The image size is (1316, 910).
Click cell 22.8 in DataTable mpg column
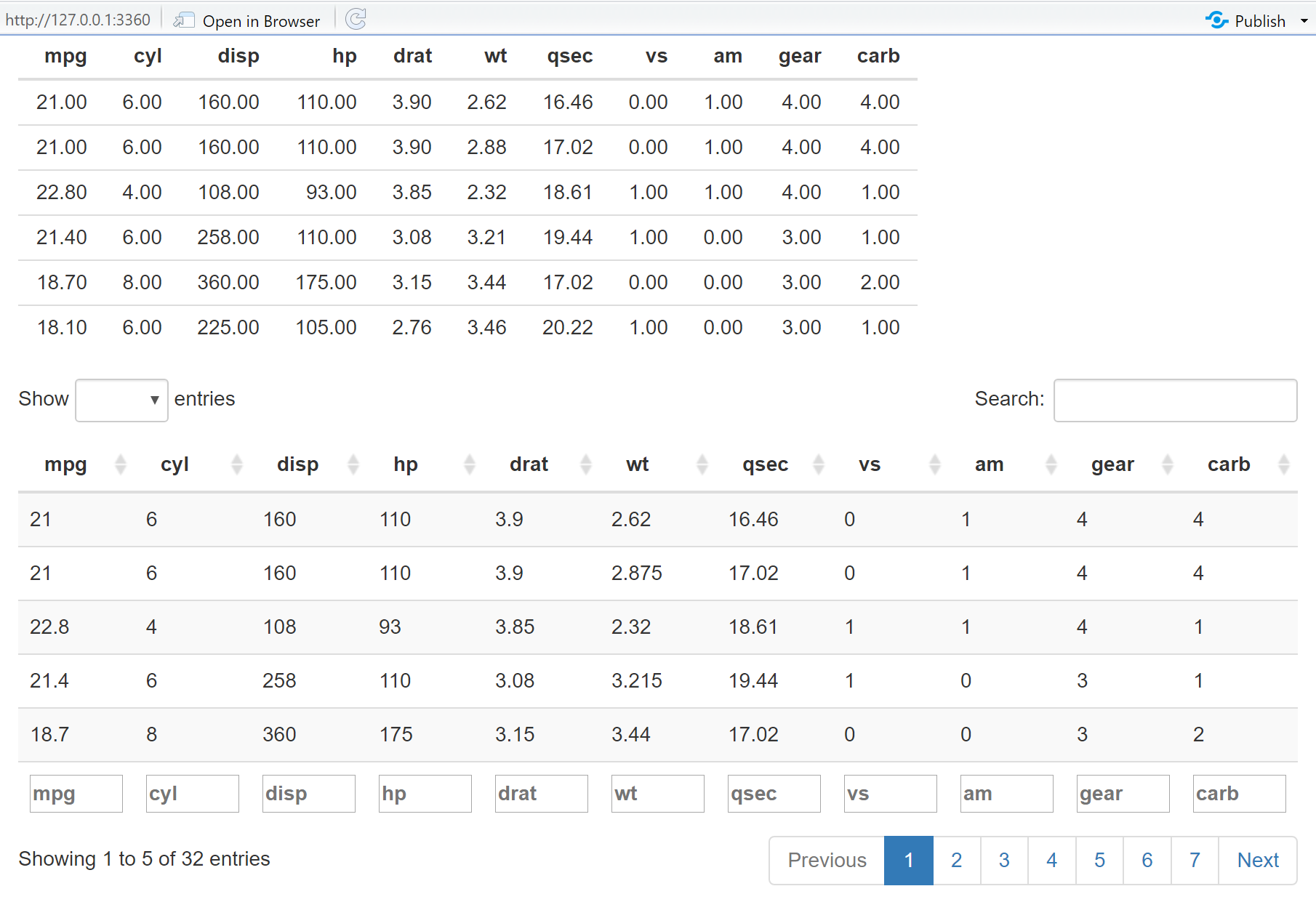coord(49,627)
